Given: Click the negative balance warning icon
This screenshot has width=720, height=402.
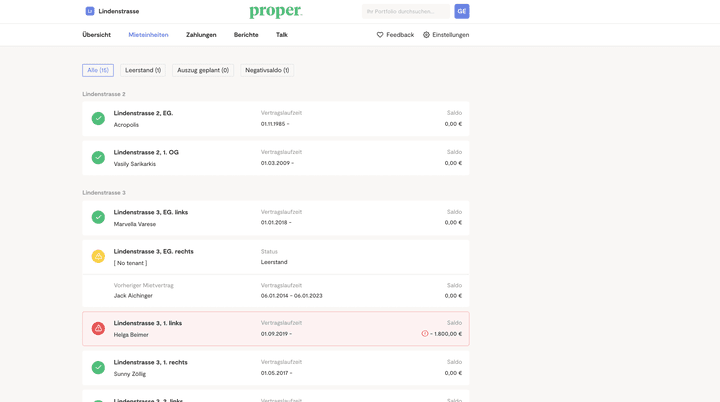Looking at the screenshot, I should (x=425, y=334).
